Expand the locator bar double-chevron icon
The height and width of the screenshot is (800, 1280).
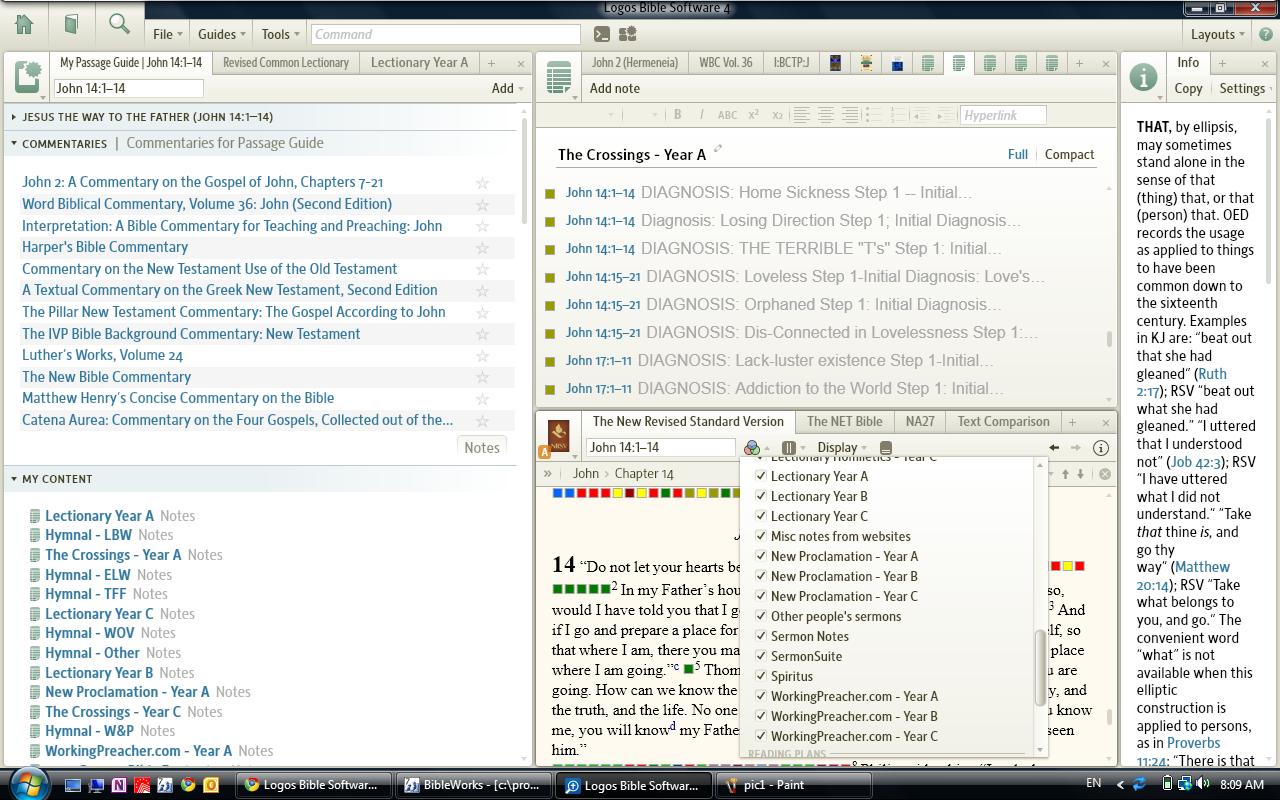[x=548, y=474]
